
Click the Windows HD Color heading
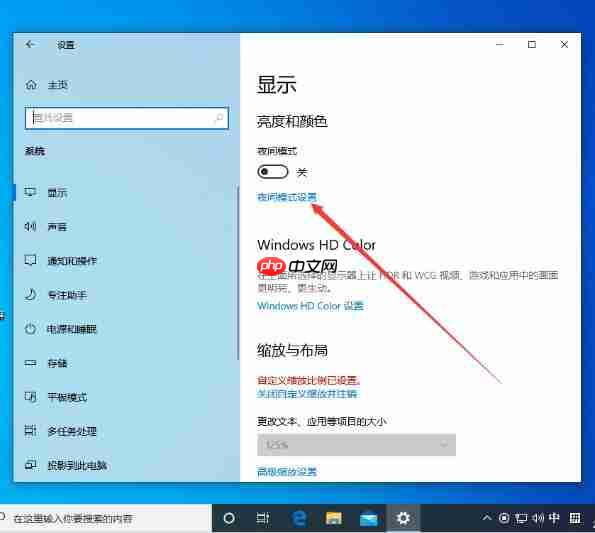pyautogui.click(x=316, y=245)
